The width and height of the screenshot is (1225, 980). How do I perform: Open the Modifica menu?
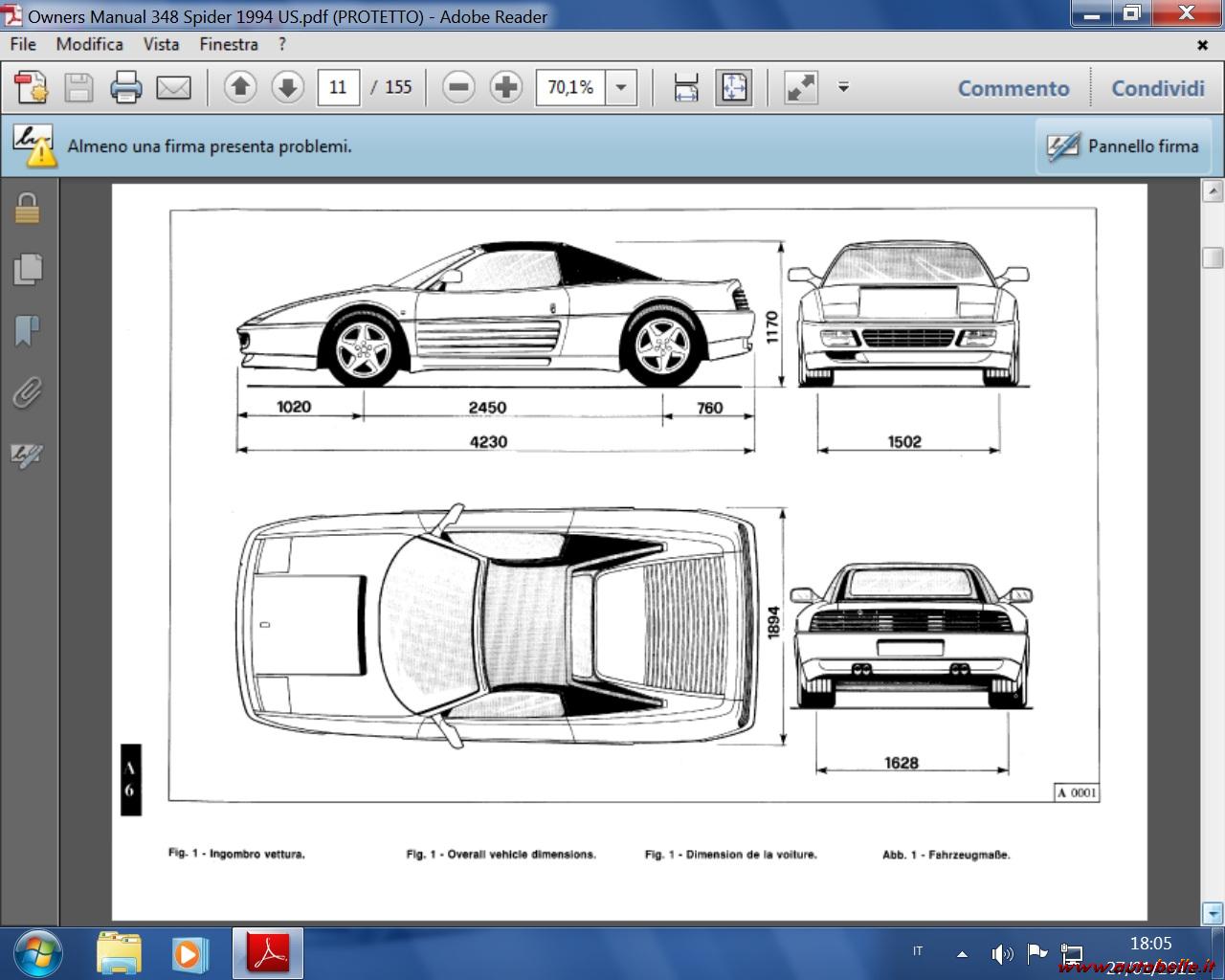[x=89, y=44]
